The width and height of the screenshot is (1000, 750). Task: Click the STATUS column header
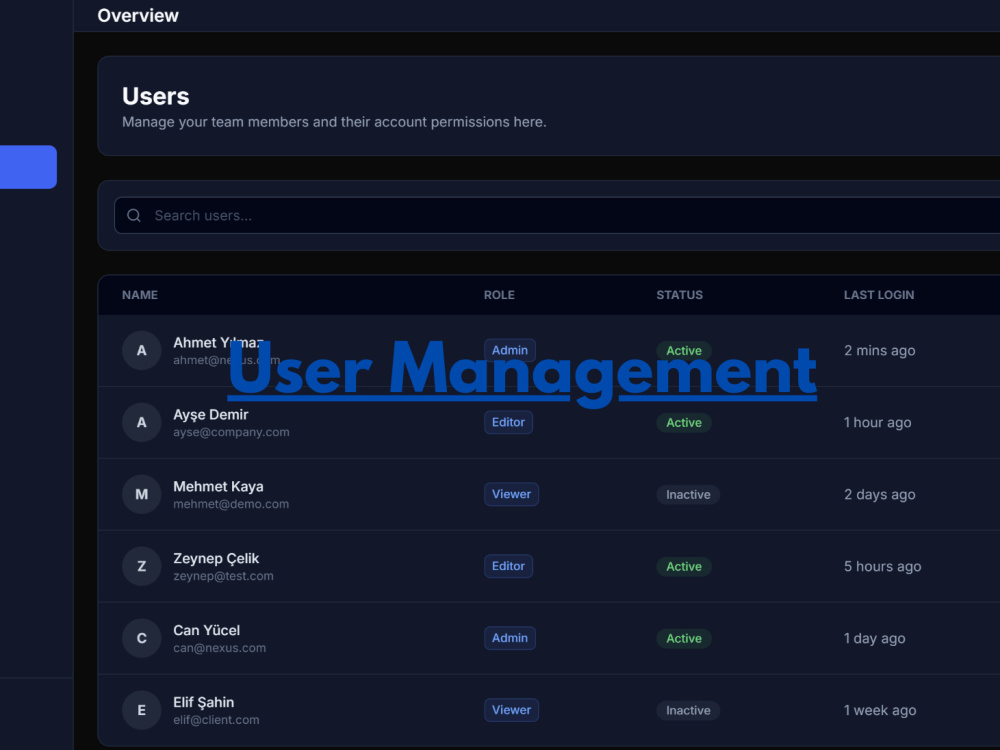click(x=679, y=295)
